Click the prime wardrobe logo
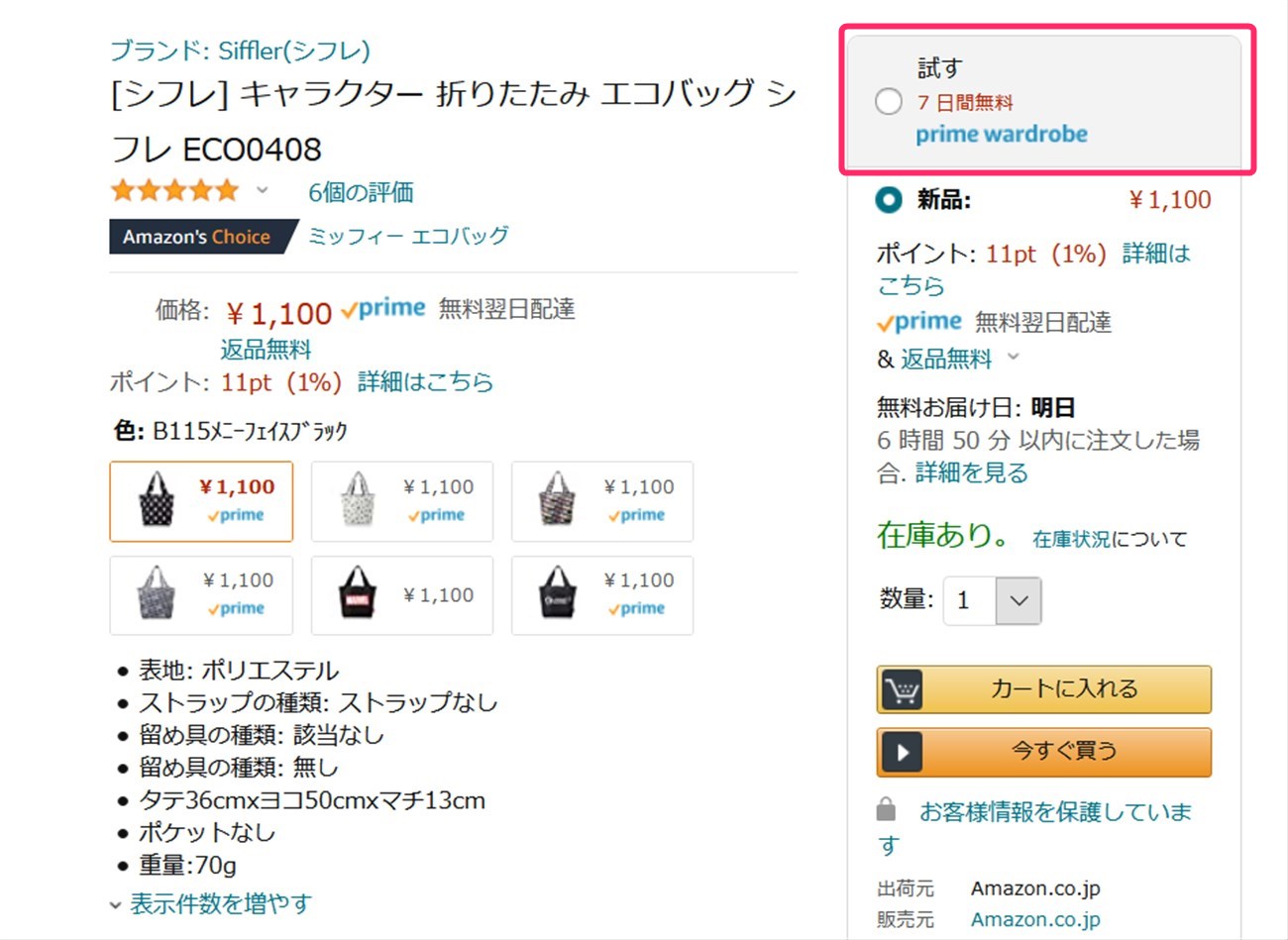 pos(1001,134)
